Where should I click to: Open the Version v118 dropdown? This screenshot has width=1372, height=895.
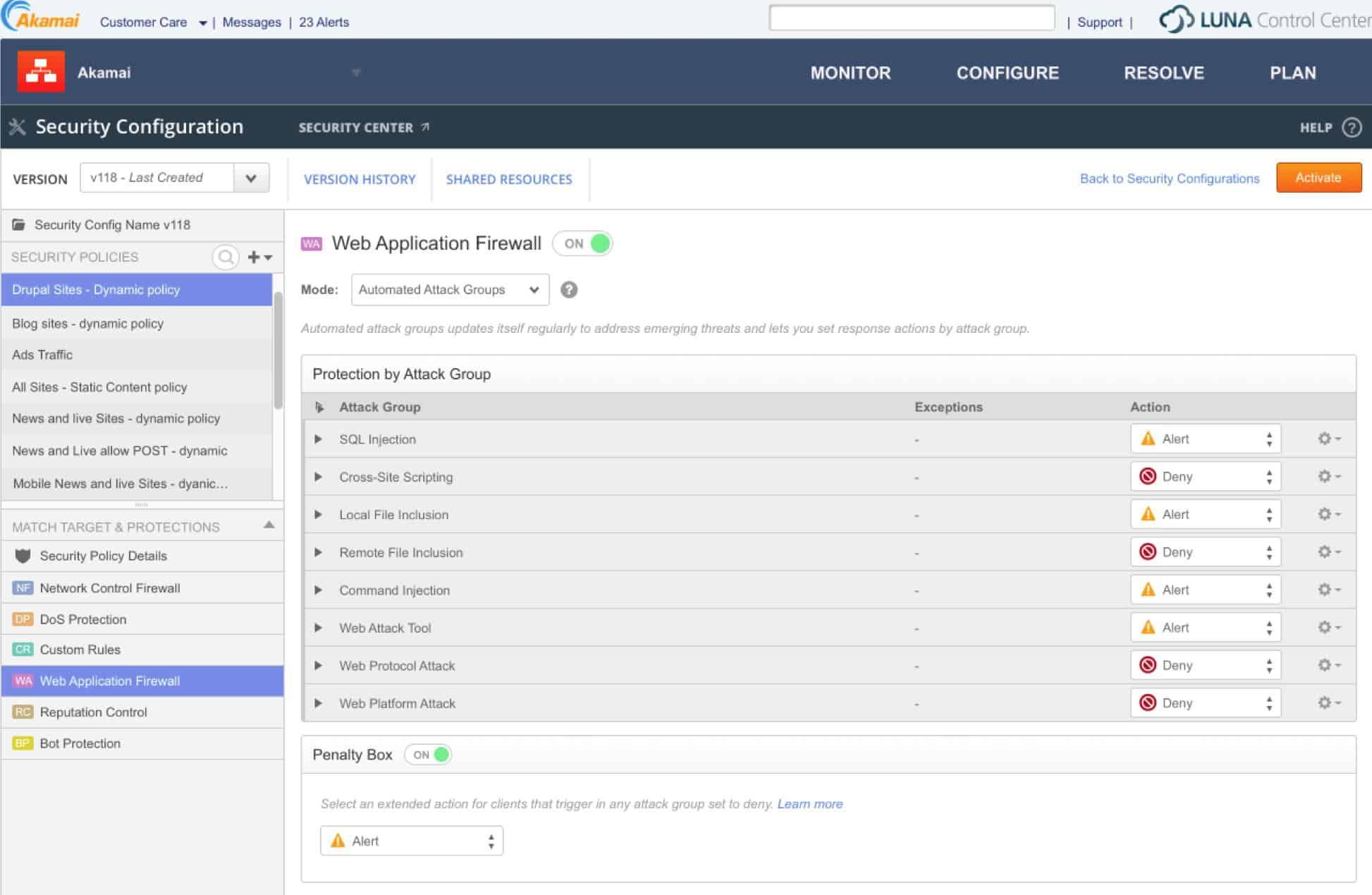point(175,178)
